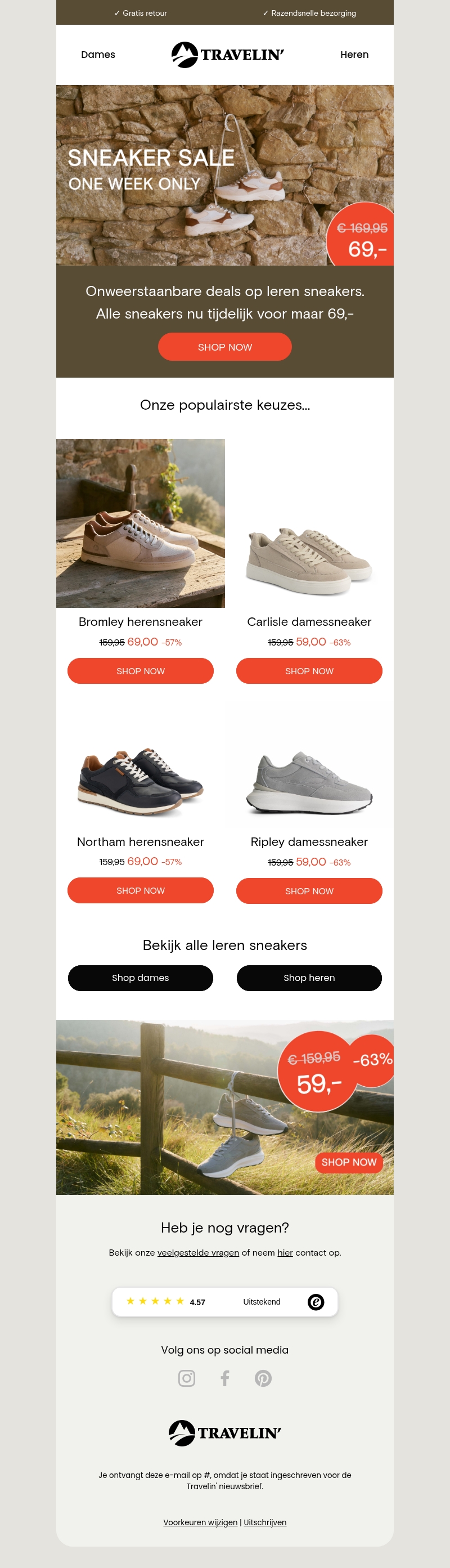Click the Trusted Shops badge icon
This screenshot has height=1568, width=450.
pyautogui.click(x=316, y=1302)
